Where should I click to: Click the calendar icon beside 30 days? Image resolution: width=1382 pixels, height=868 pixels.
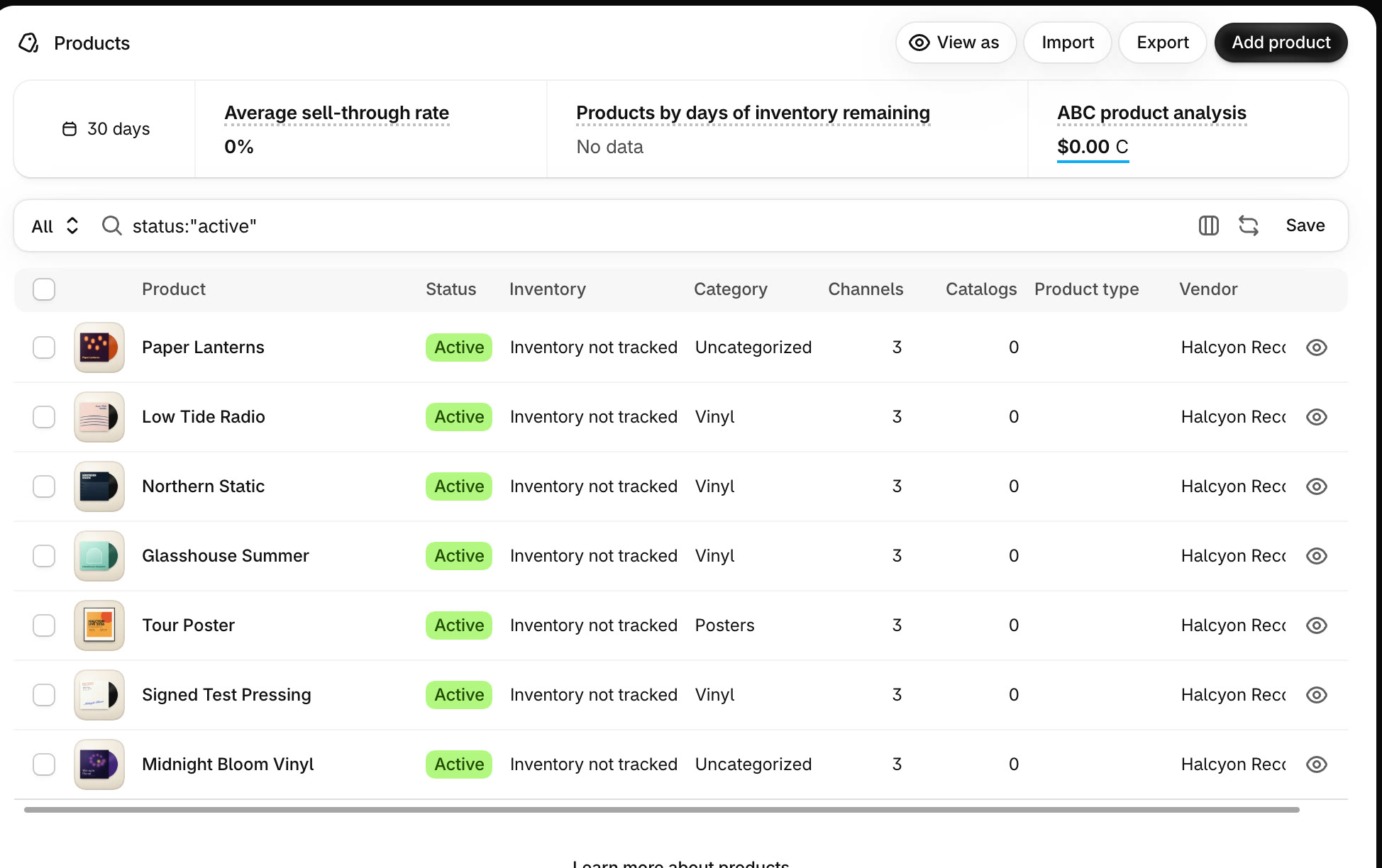(x=70, y=129)
